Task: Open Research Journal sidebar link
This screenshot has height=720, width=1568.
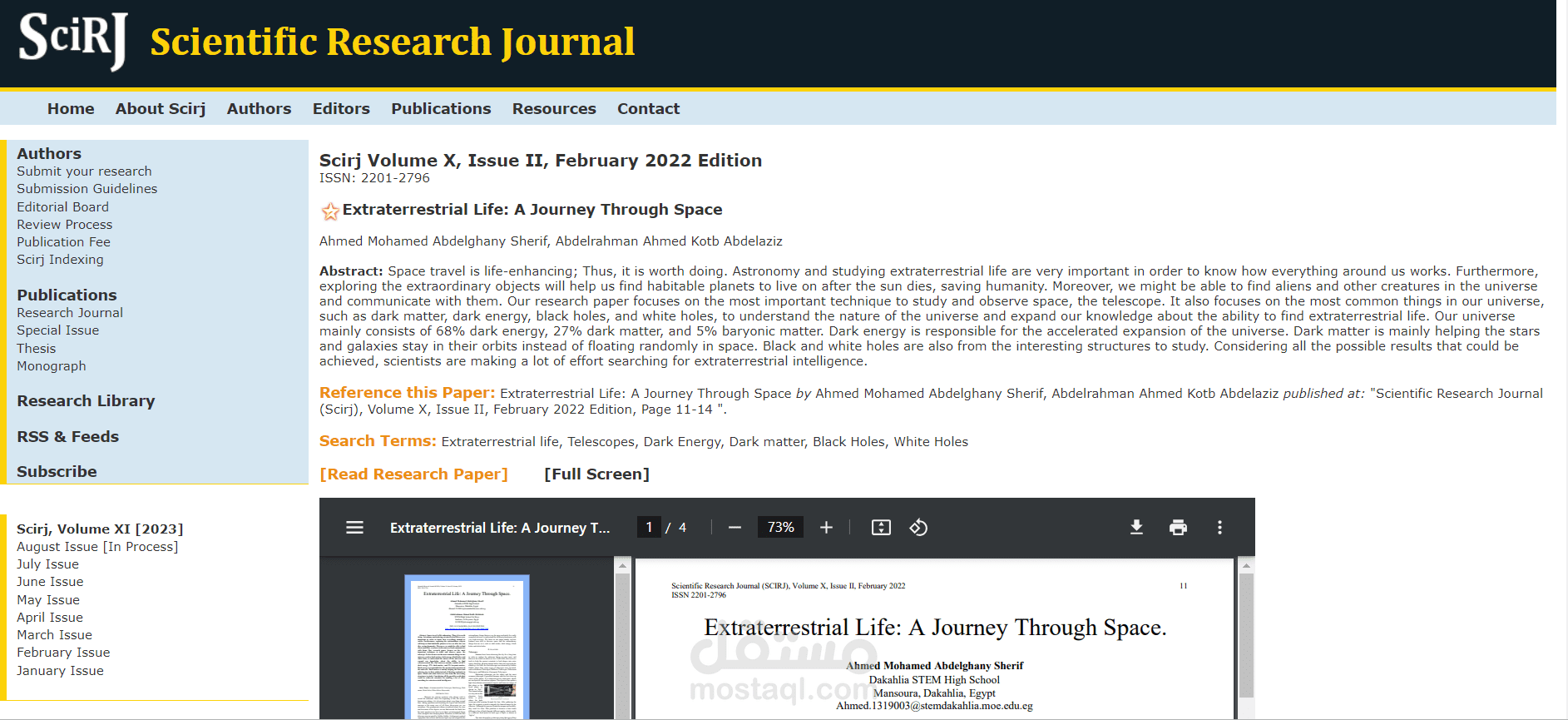Action: point(70,313)
